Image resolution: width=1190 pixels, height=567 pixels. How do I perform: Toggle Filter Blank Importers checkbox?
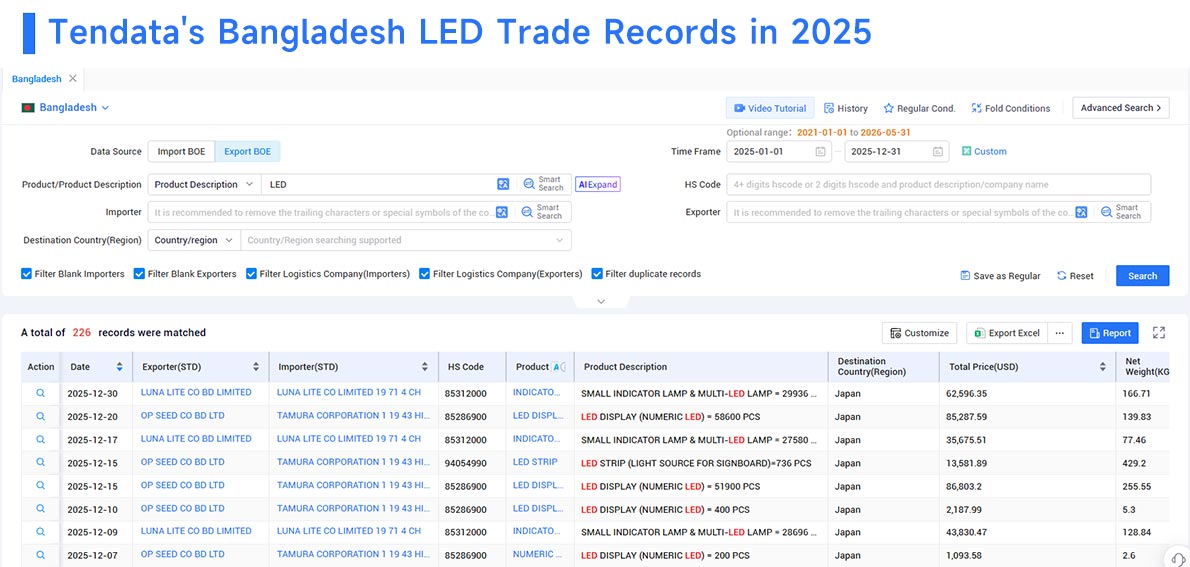[27, 274]
